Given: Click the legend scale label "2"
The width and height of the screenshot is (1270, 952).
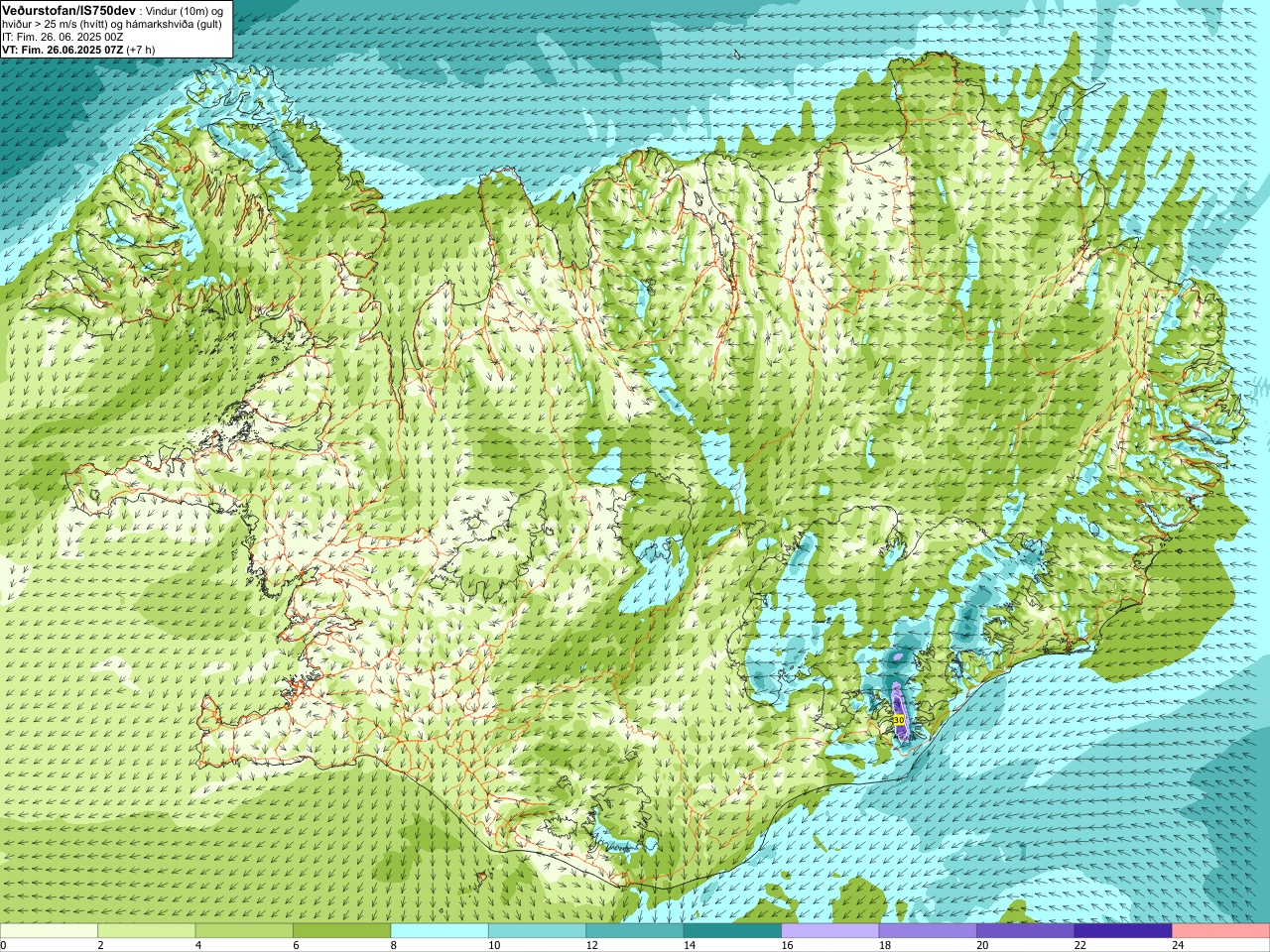Looking at the screenshot, I should tap(100, 945).
